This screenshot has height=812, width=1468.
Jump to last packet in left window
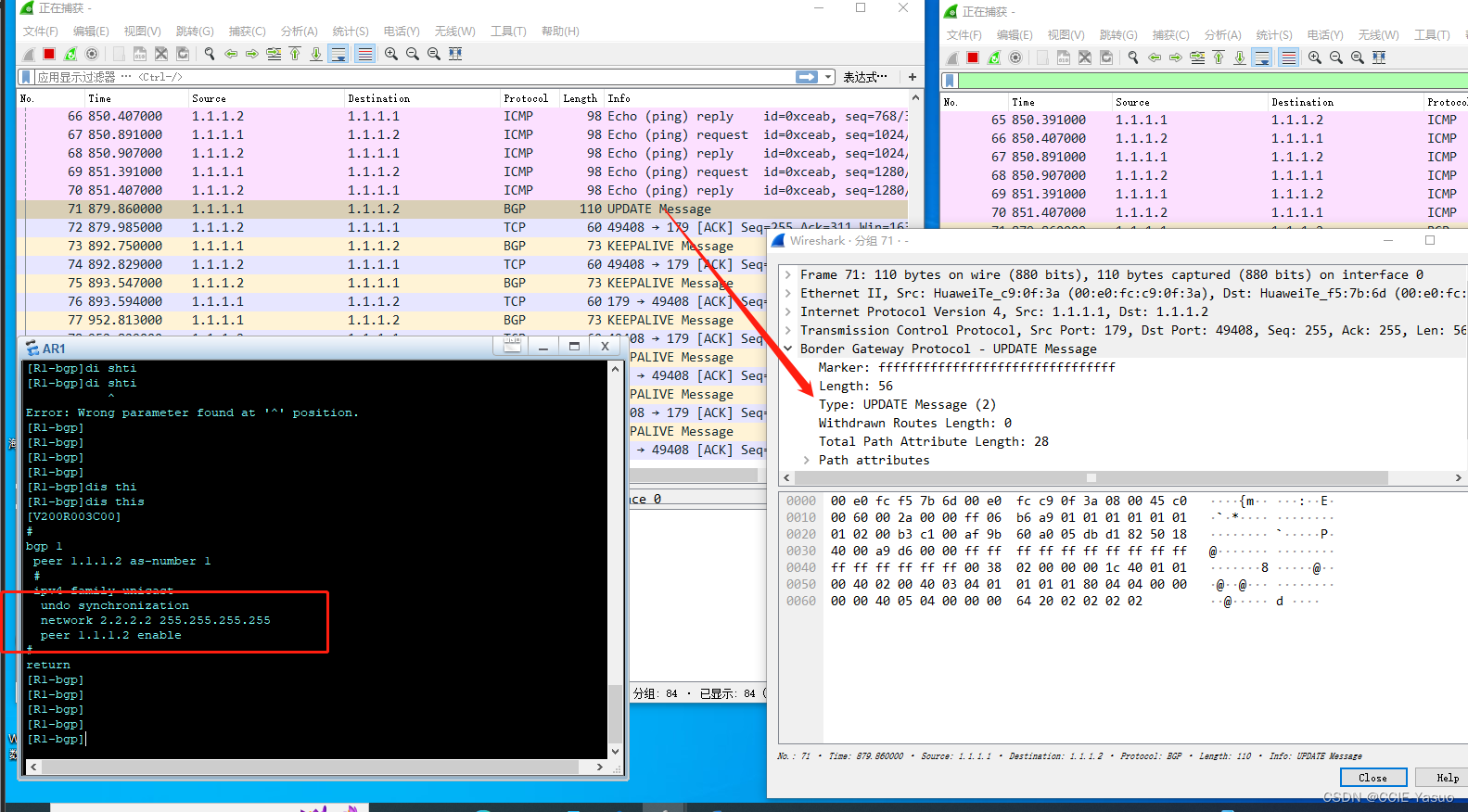[316, 54]
